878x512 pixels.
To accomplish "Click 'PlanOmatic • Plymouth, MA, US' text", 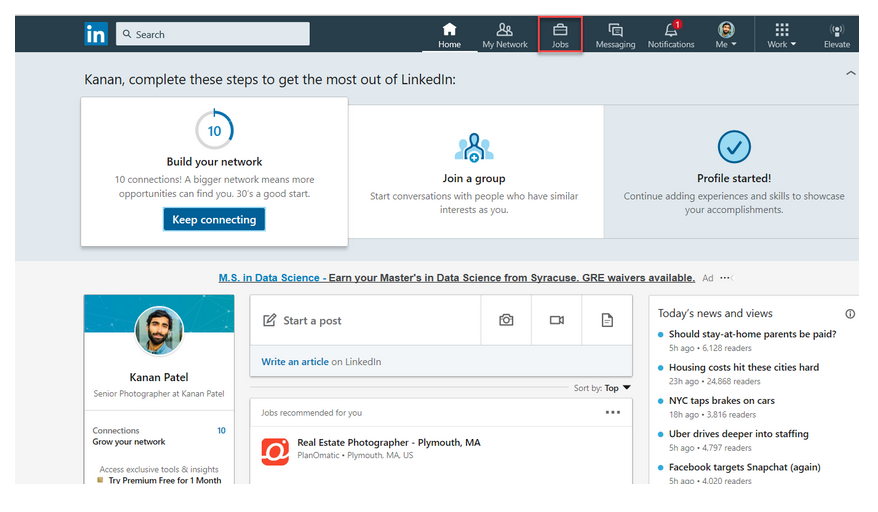I will click(355, 455).
